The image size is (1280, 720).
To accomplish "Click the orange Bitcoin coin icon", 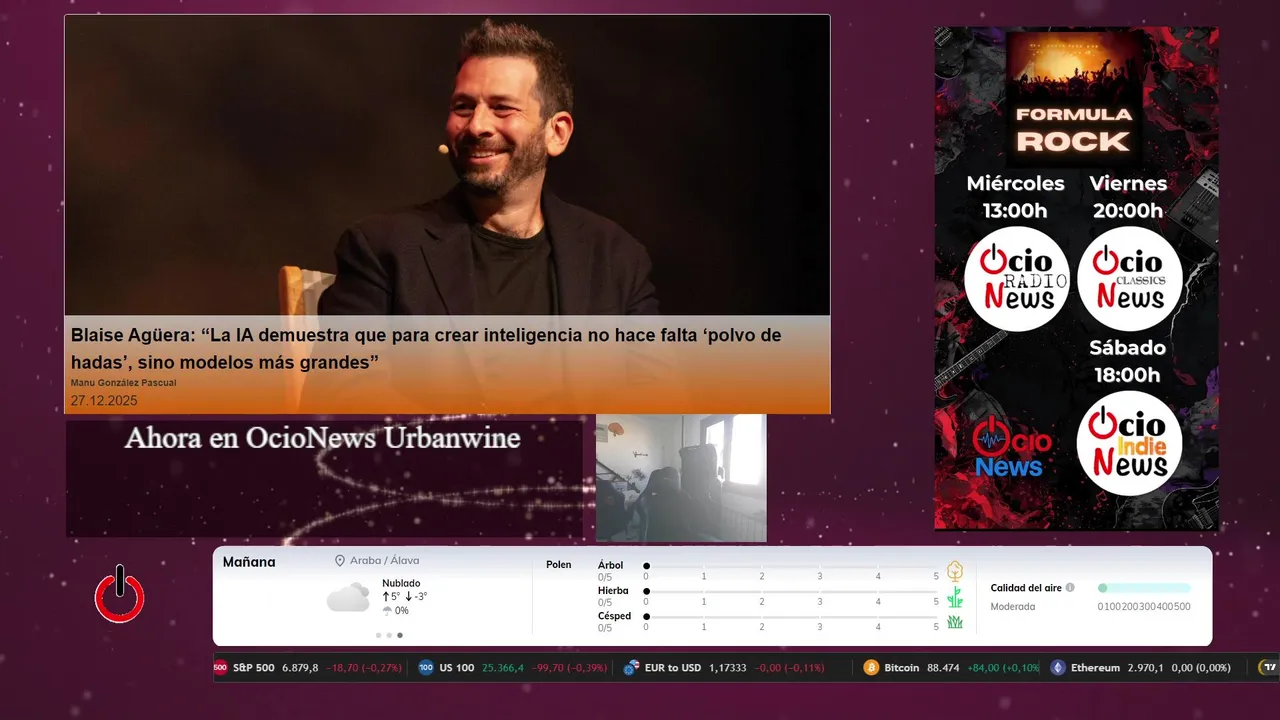I will [x=871, y=668].
